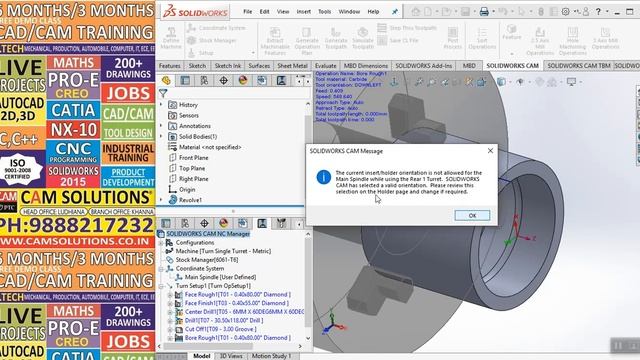The width and height of the screenshot is (640, 360).
Task: Open the ConfigurationManager tab icon
Action: pyautogui.click(x=204, y=80)
